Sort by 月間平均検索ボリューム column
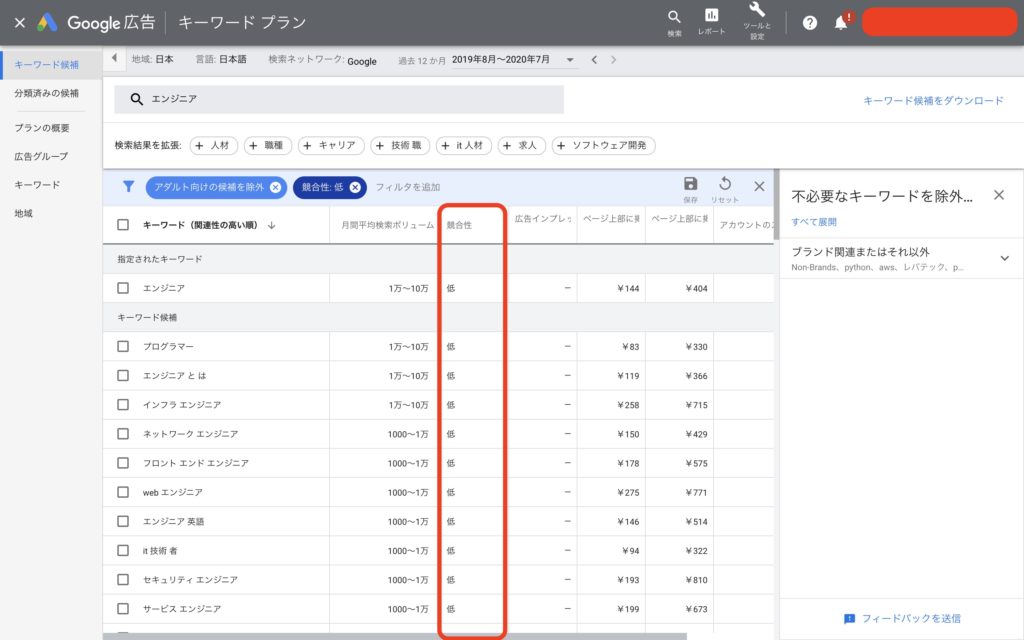 [x=387, y=225]
